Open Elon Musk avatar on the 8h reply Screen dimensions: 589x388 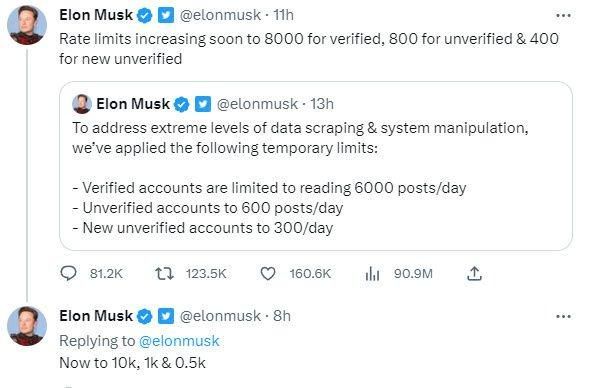27,326
